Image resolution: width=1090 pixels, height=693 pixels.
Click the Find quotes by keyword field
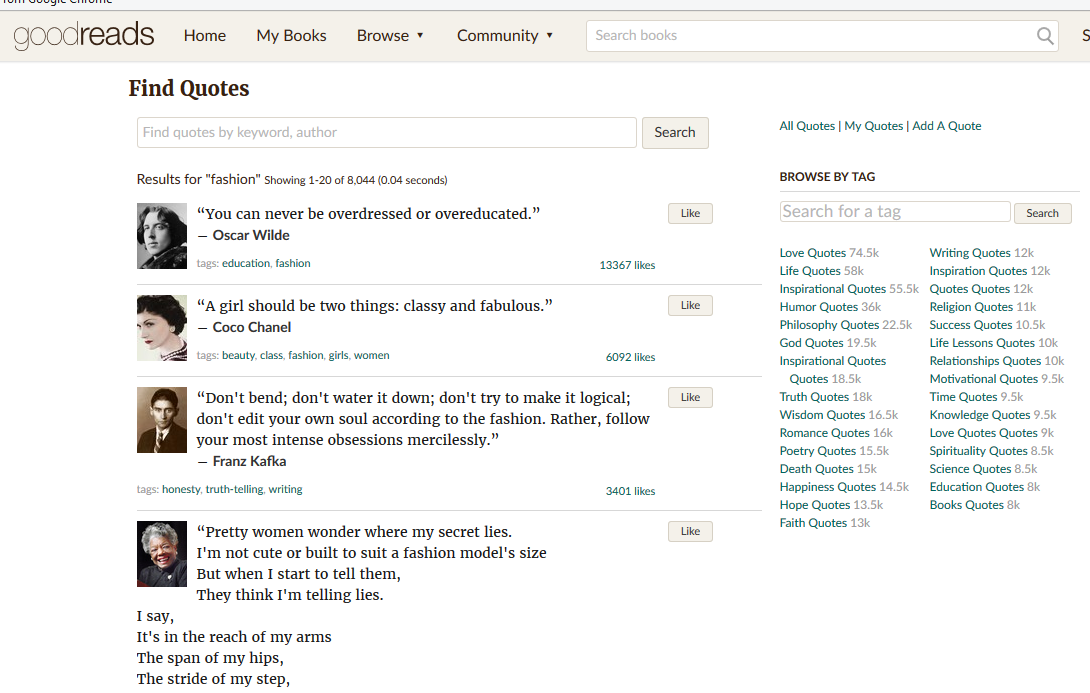[387, 132]
